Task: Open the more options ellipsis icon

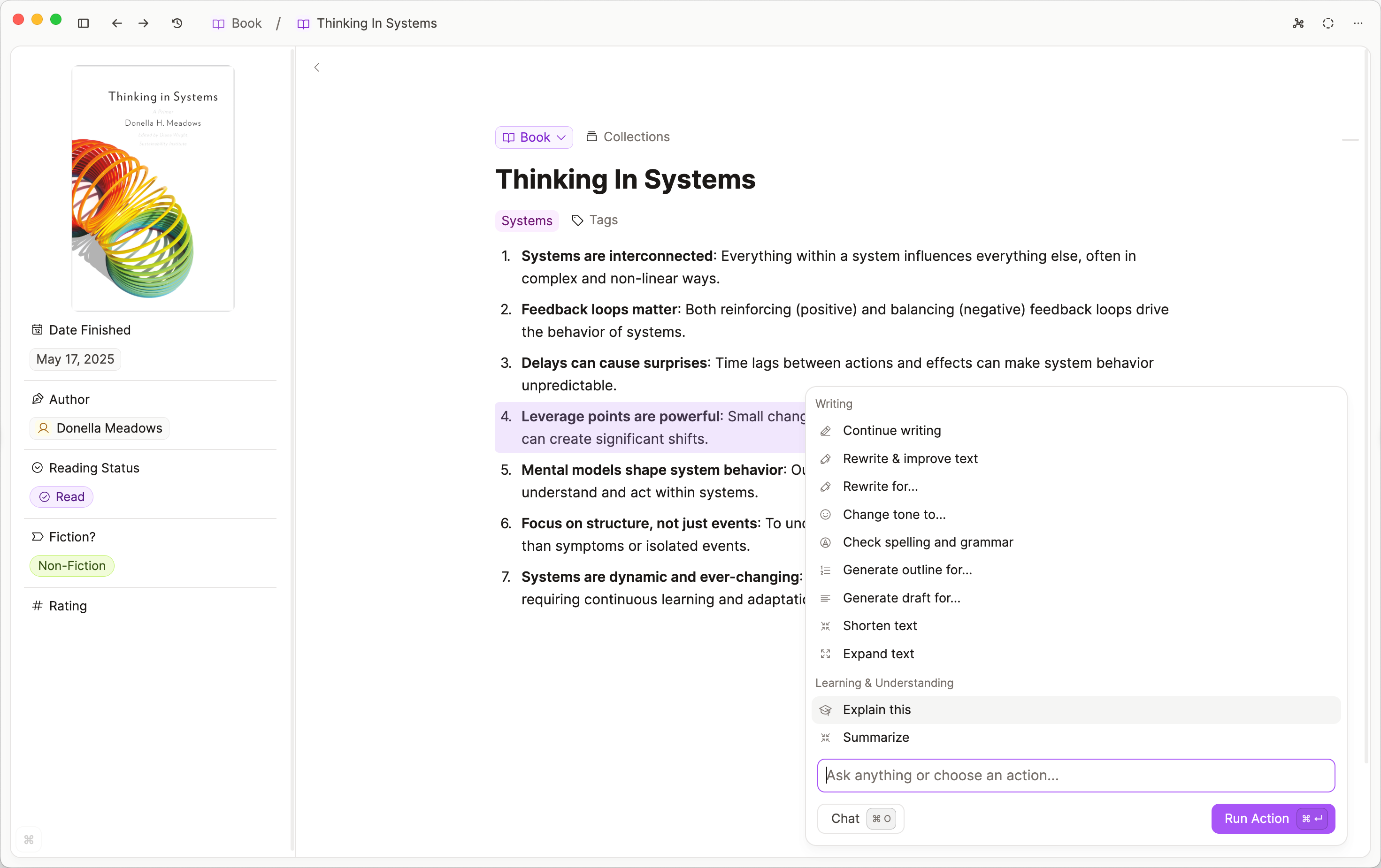Action: point(1358,23)
